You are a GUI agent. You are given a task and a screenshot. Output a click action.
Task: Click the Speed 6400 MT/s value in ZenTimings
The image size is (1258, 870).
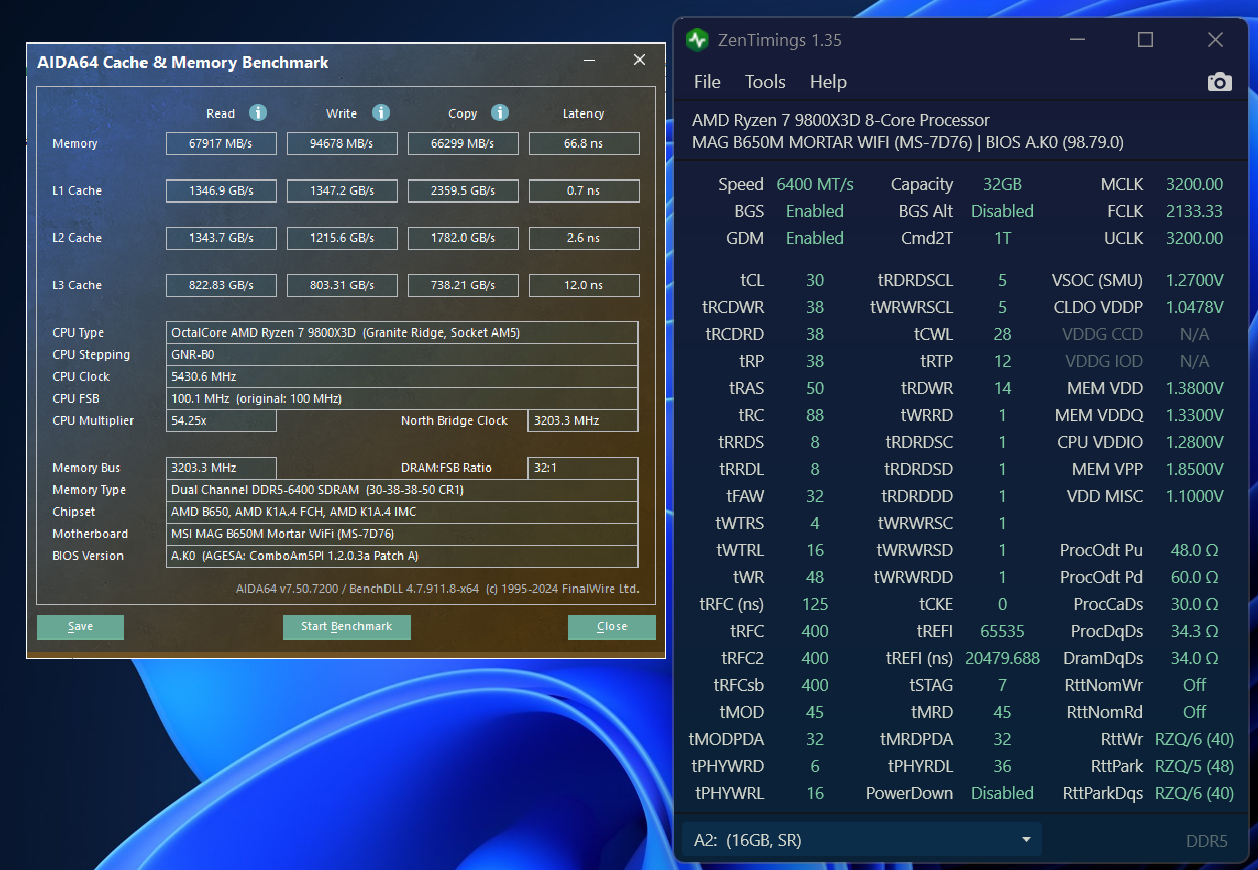tap(815, 184)
